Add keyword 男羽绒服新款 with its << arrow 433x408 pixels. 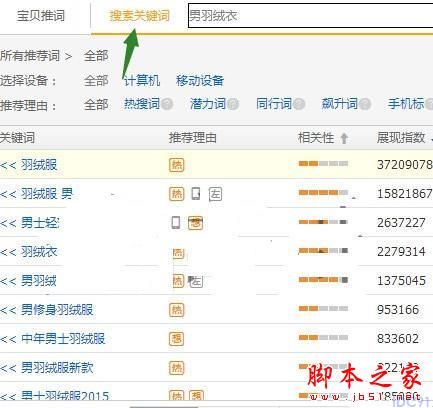tap(8, 368)
